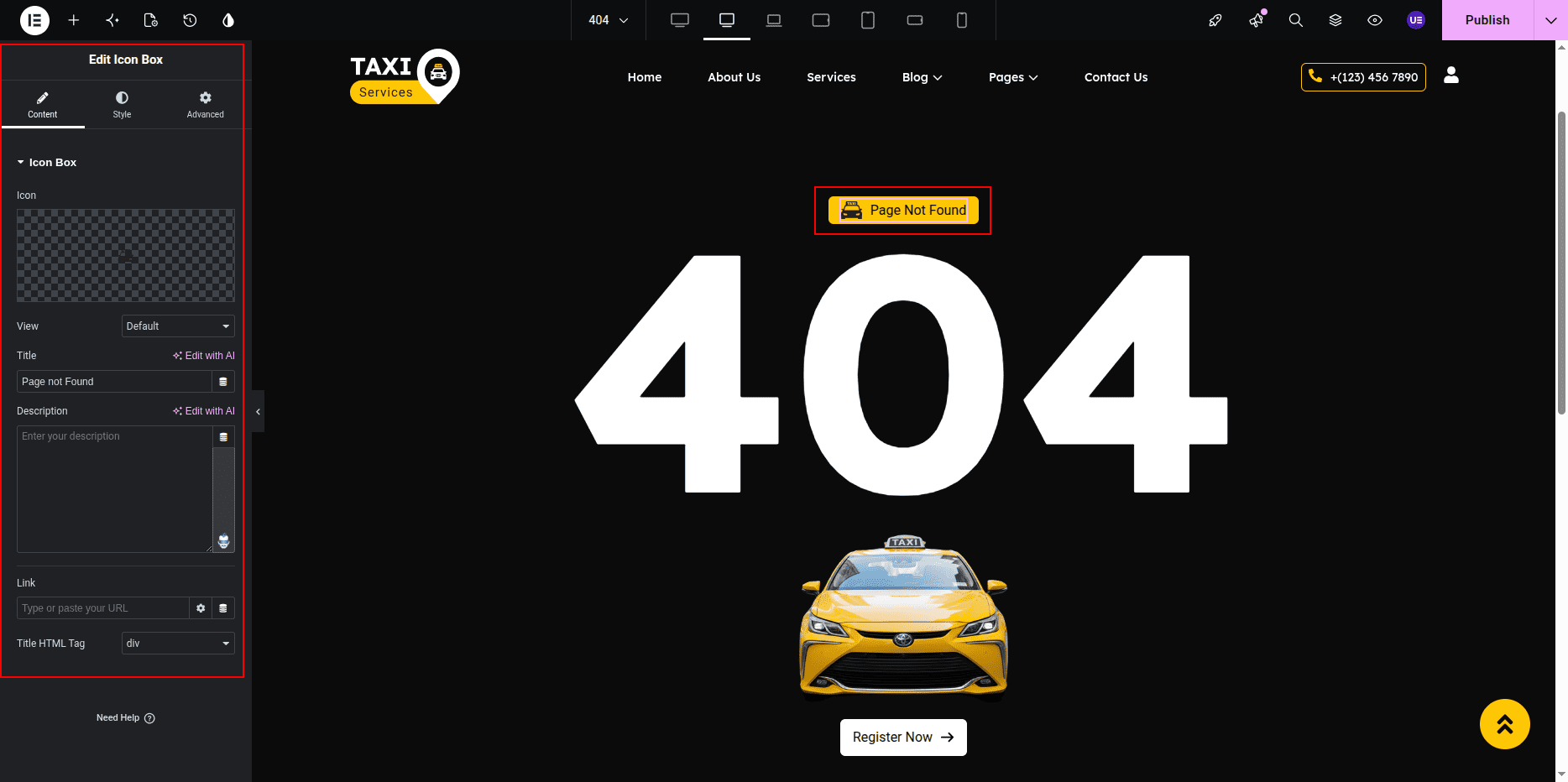Open the Publish options arrow dropdown
The width and height of the screenshot is (1568, 782).
click(x=1551, y=20)
